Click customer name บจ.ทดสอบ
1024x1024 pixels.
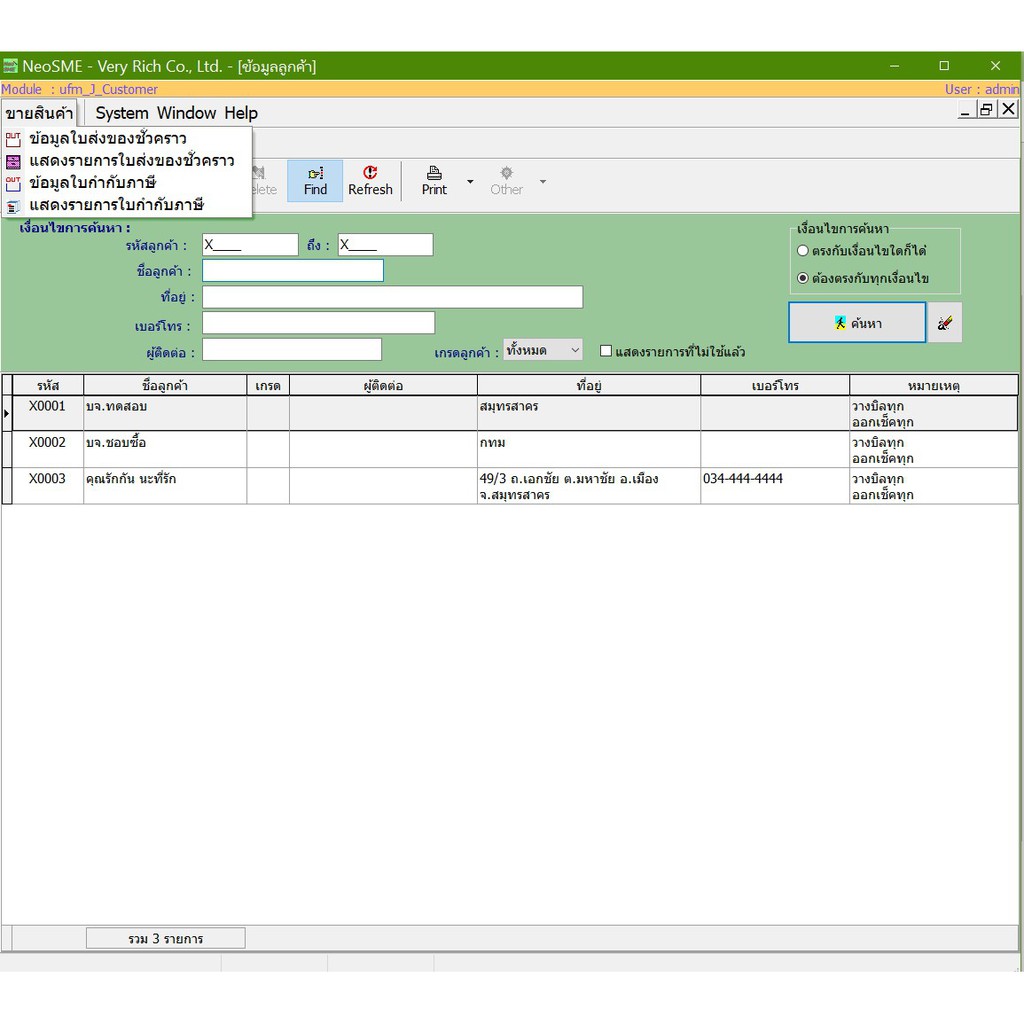tap(116, 406)
